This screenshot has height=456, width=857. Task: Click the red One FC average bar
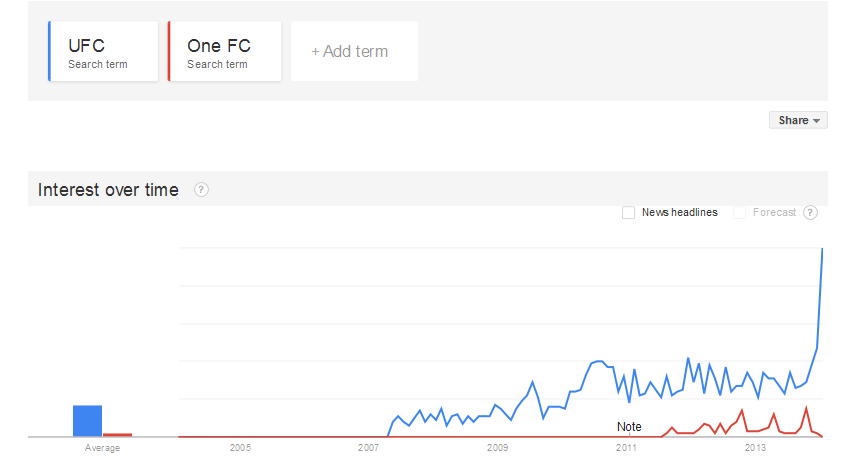click(118, 435)
